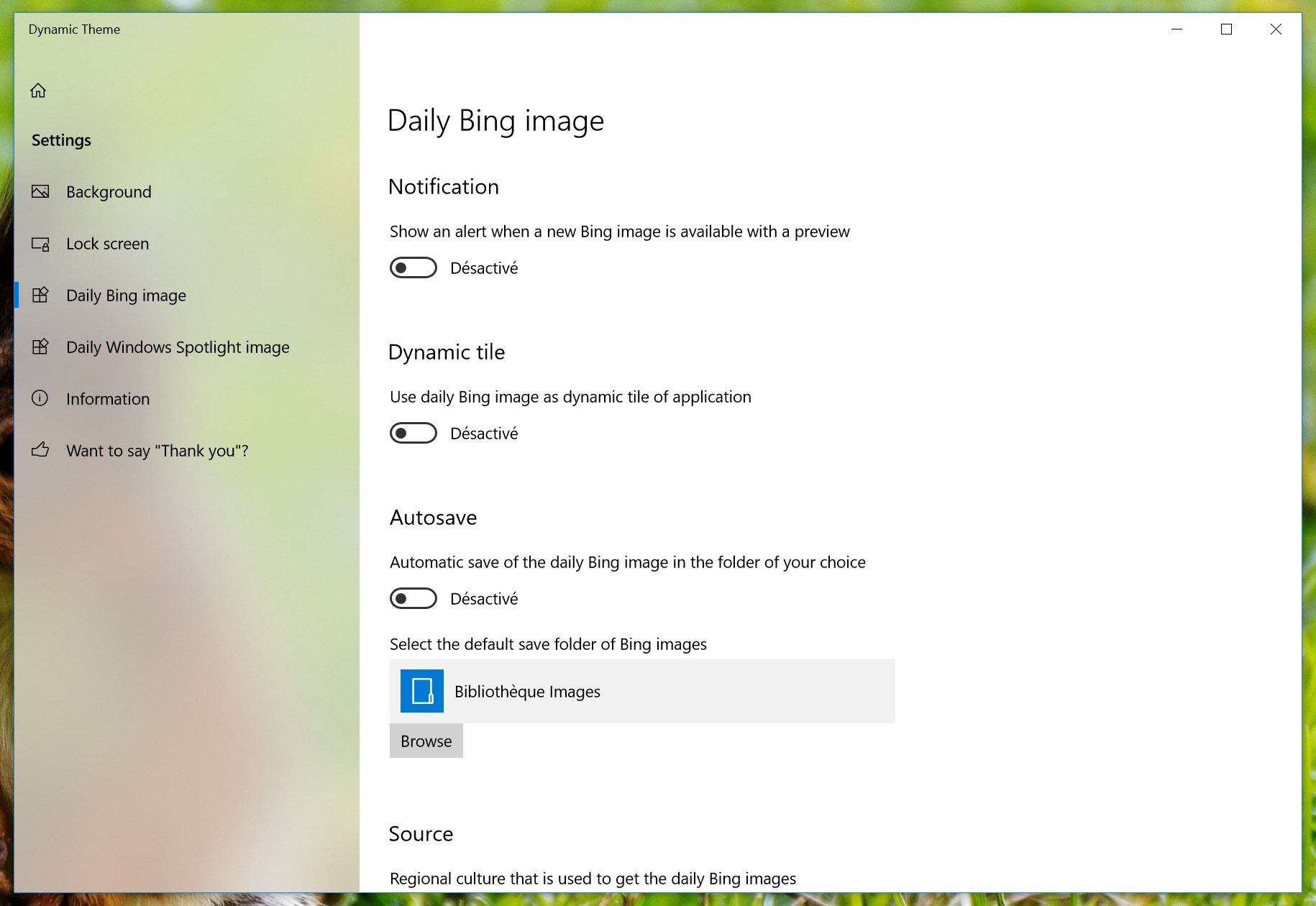Close the Dynamic Theme window
This screenshot has height=906, width=1316.
click(1276, 29)
